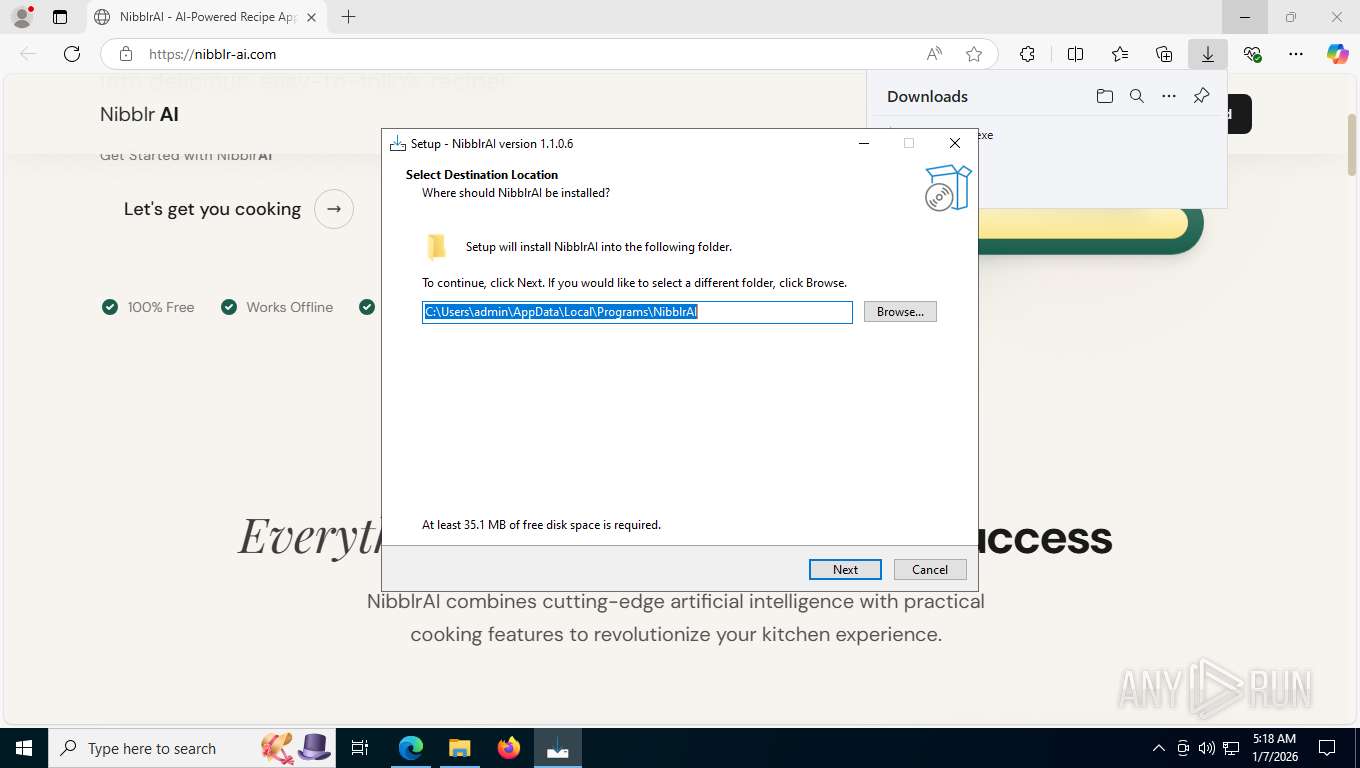This screenshot has height=768, width=1360.
Task: Toggle the split screen icon
Action: (x=1075, y=54)
